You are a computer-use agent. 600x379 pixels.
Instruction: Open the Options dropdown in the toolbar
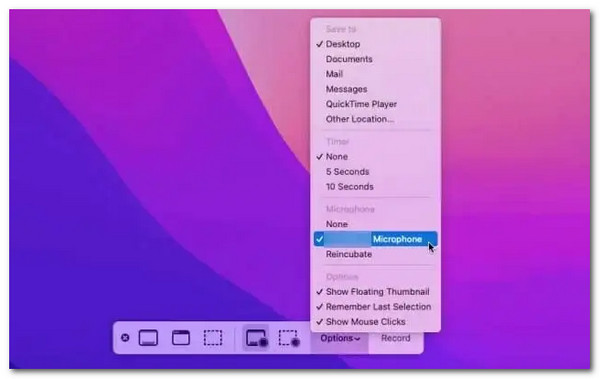(340, 338)
